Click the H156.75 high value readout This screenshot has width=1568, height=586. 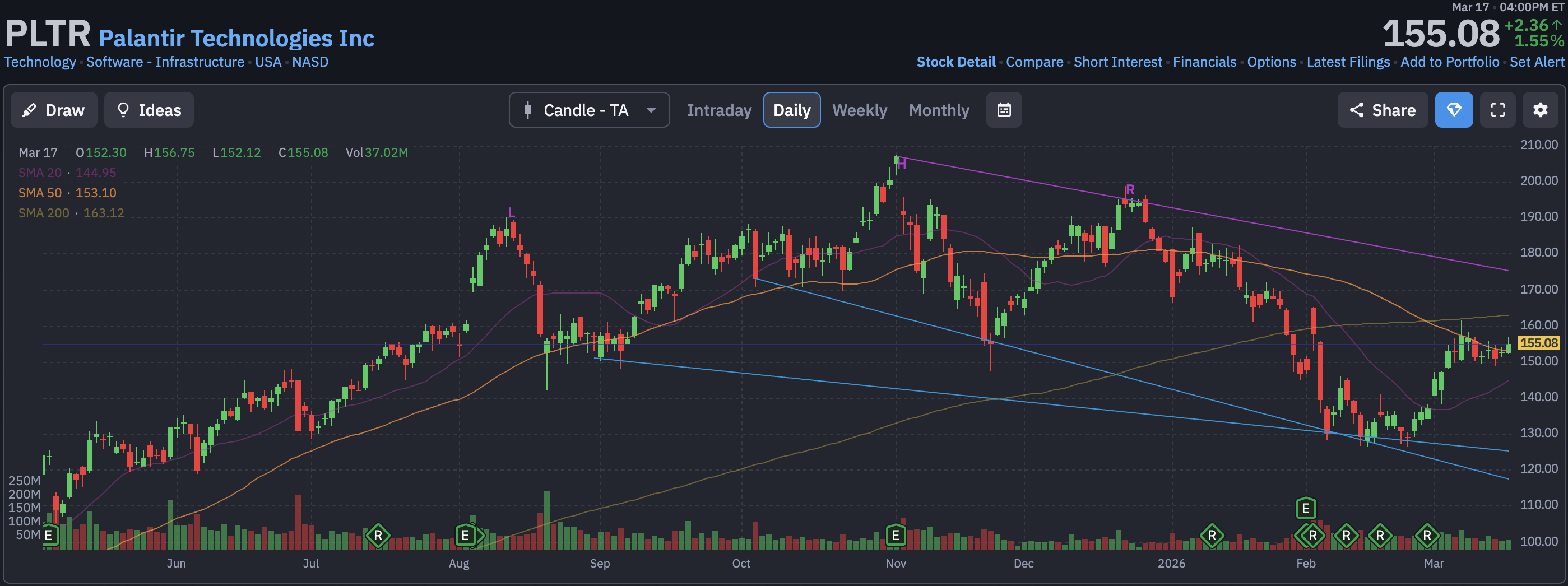point(169,153)
